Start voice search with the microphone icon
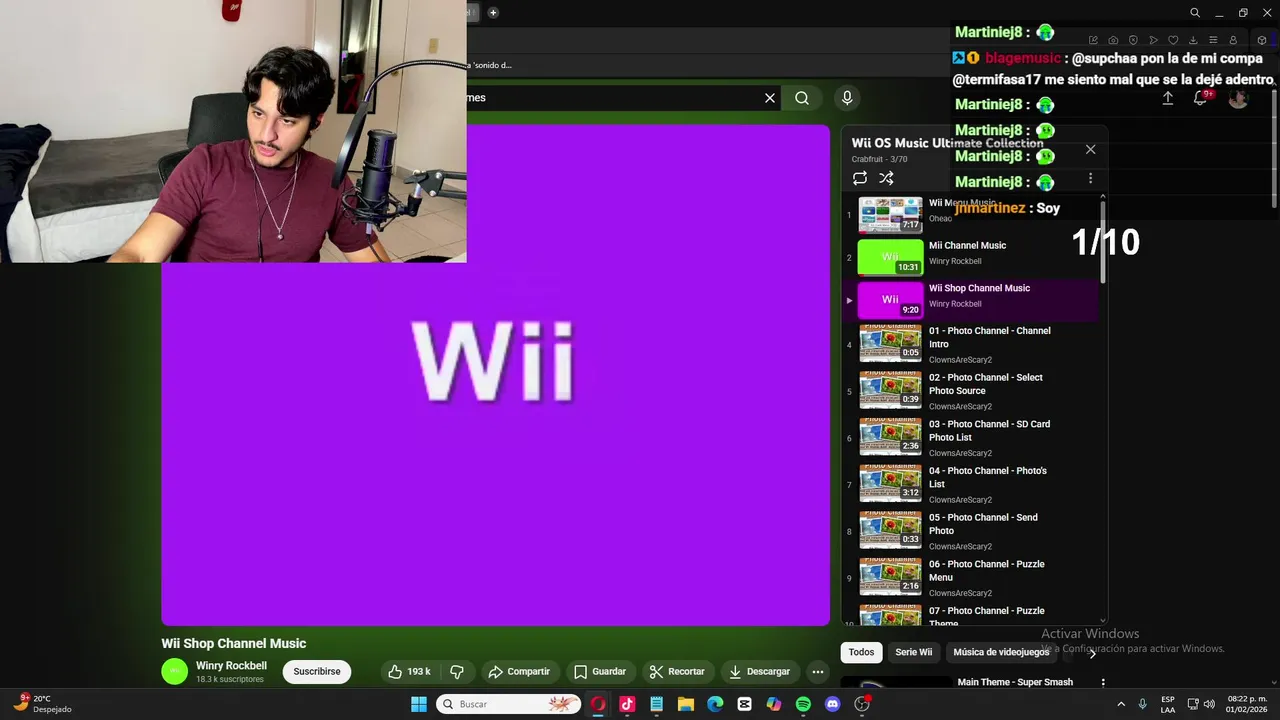 click(x=847, y=98)
